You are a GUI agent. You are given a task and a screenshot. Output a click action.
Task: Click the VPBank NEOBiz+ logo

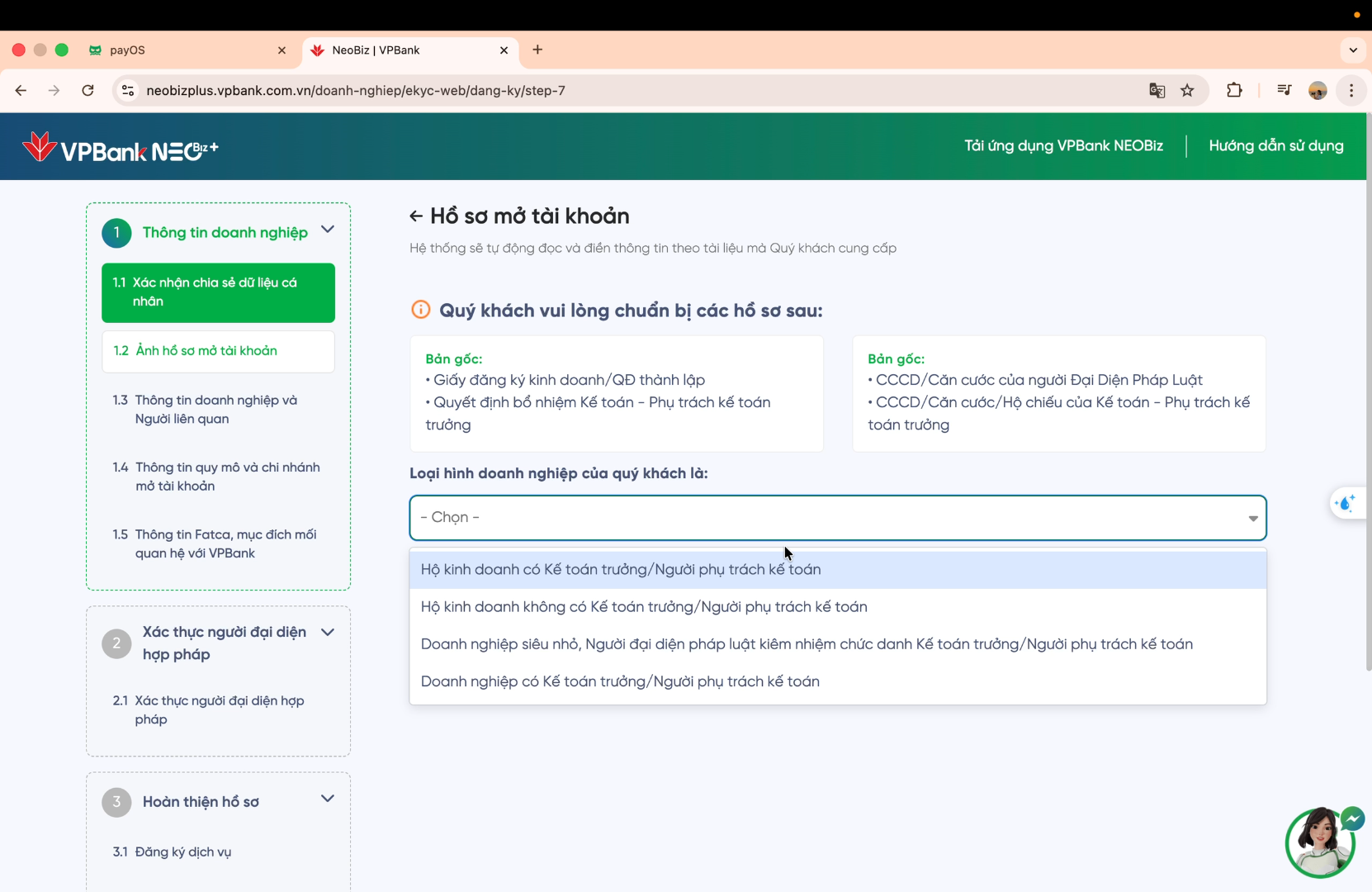click(121, 148)
